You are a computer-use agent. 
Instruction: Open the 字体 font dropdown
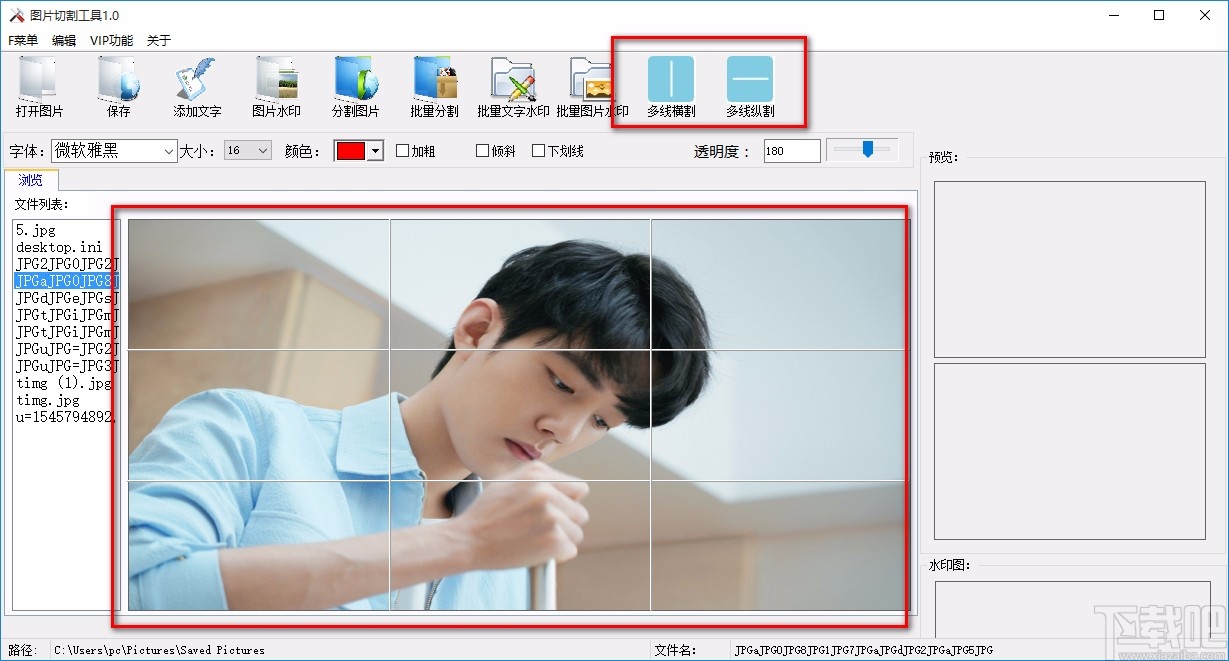[167, 150]
